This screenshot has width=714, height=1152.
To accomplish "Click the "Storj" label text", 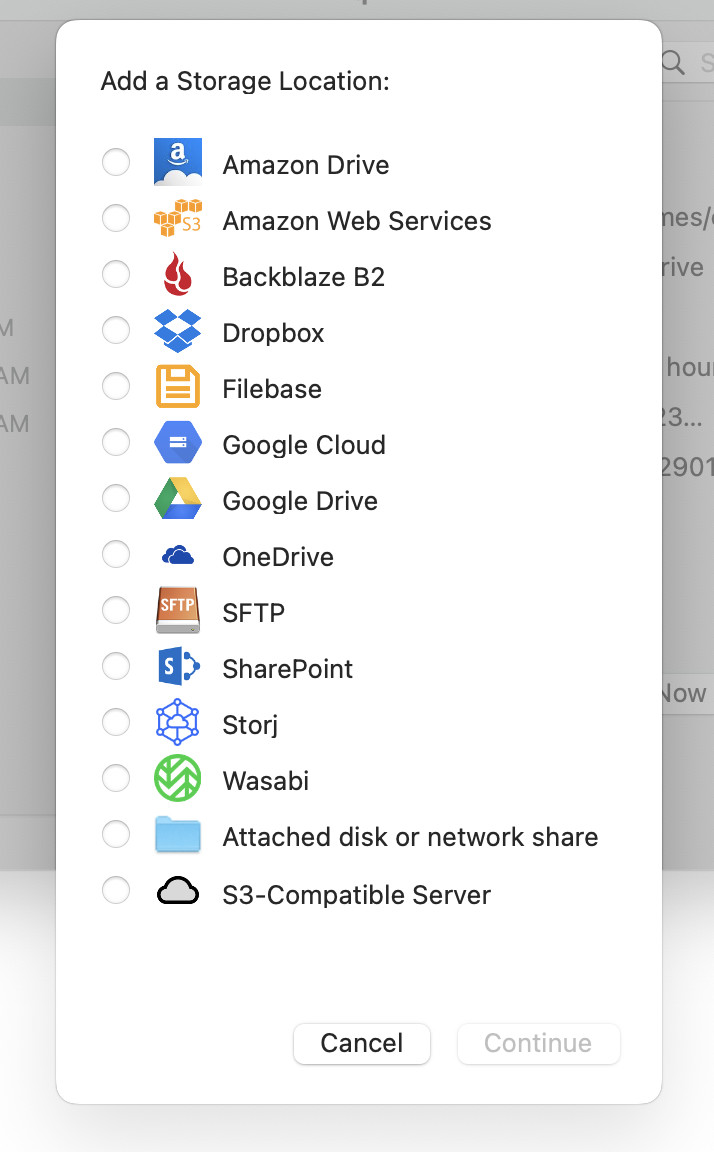I will (x=250, y=725).
